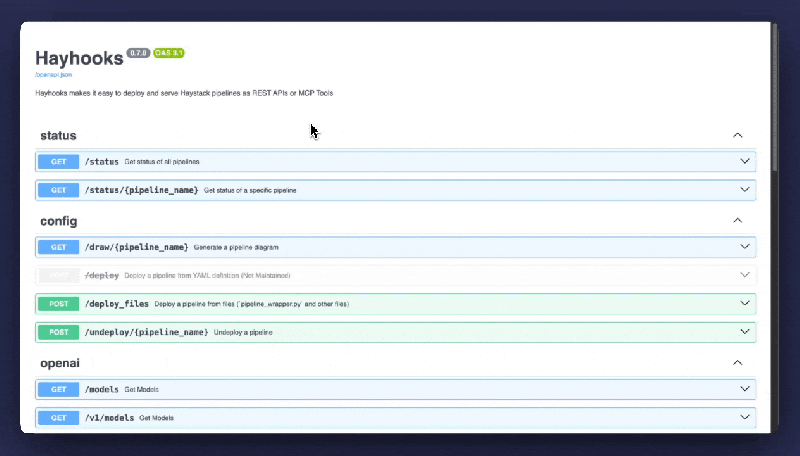Click the POST badge for /deploy_files
This screenshot has width=800, height=456.
[x=59, y=304]
